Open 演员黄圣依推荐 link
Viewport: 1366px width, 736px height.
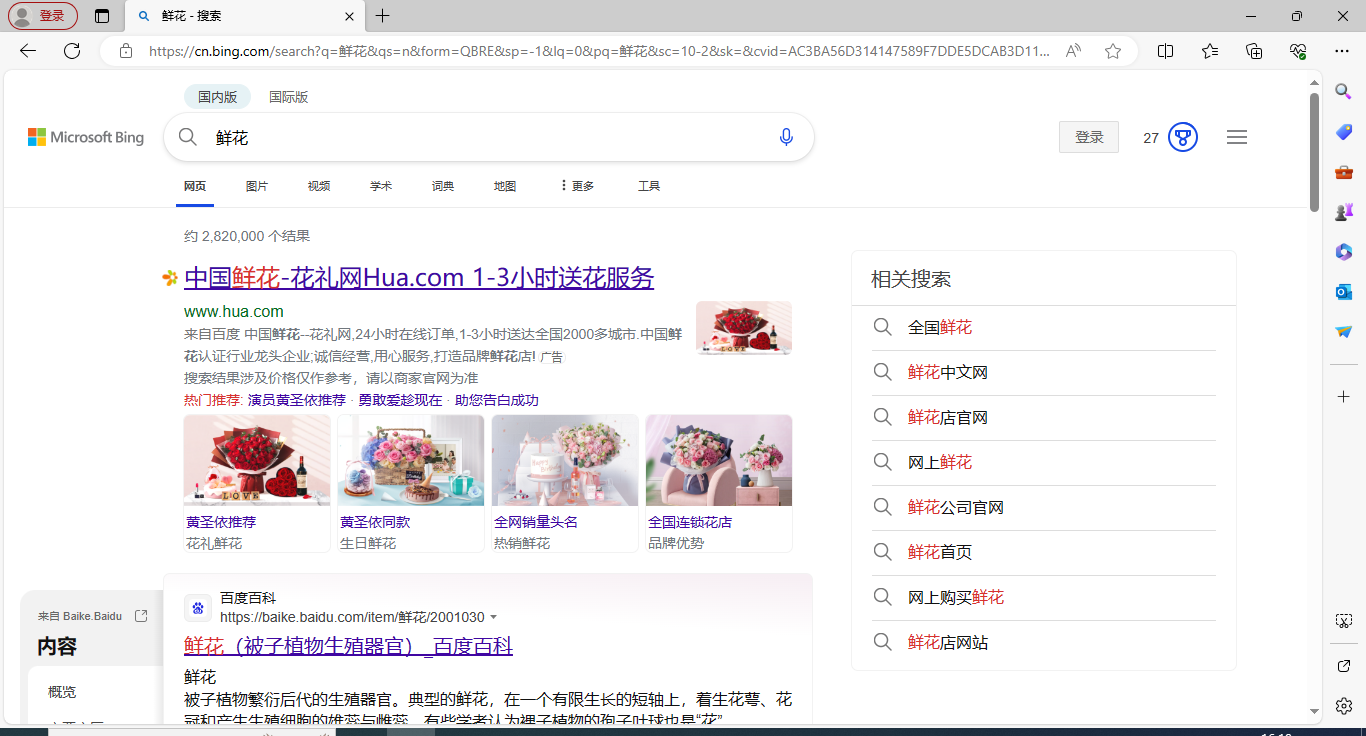tap(297, 400)
